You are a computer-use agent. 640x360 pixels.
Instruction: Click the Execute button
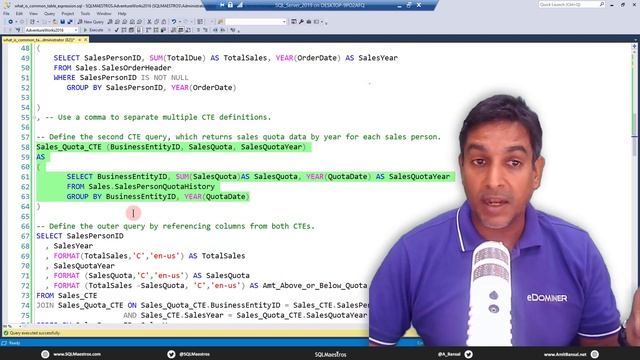click(x=93, y=30)
